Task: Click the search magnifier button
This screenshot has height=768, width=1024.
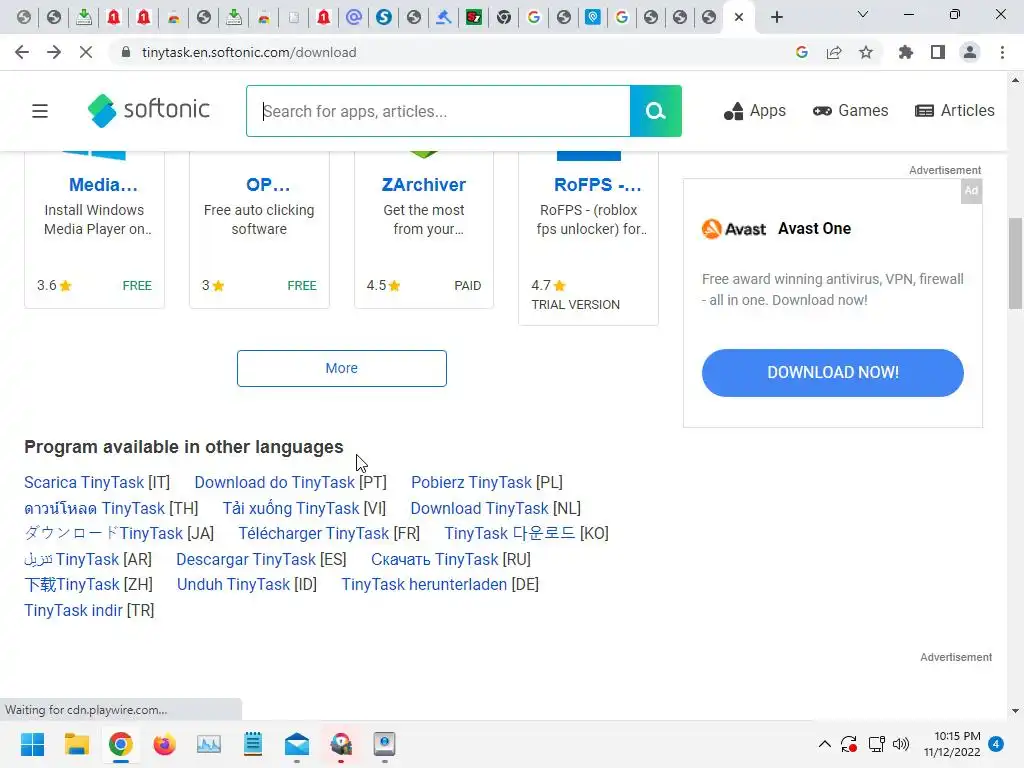Action: click(656, 111)
